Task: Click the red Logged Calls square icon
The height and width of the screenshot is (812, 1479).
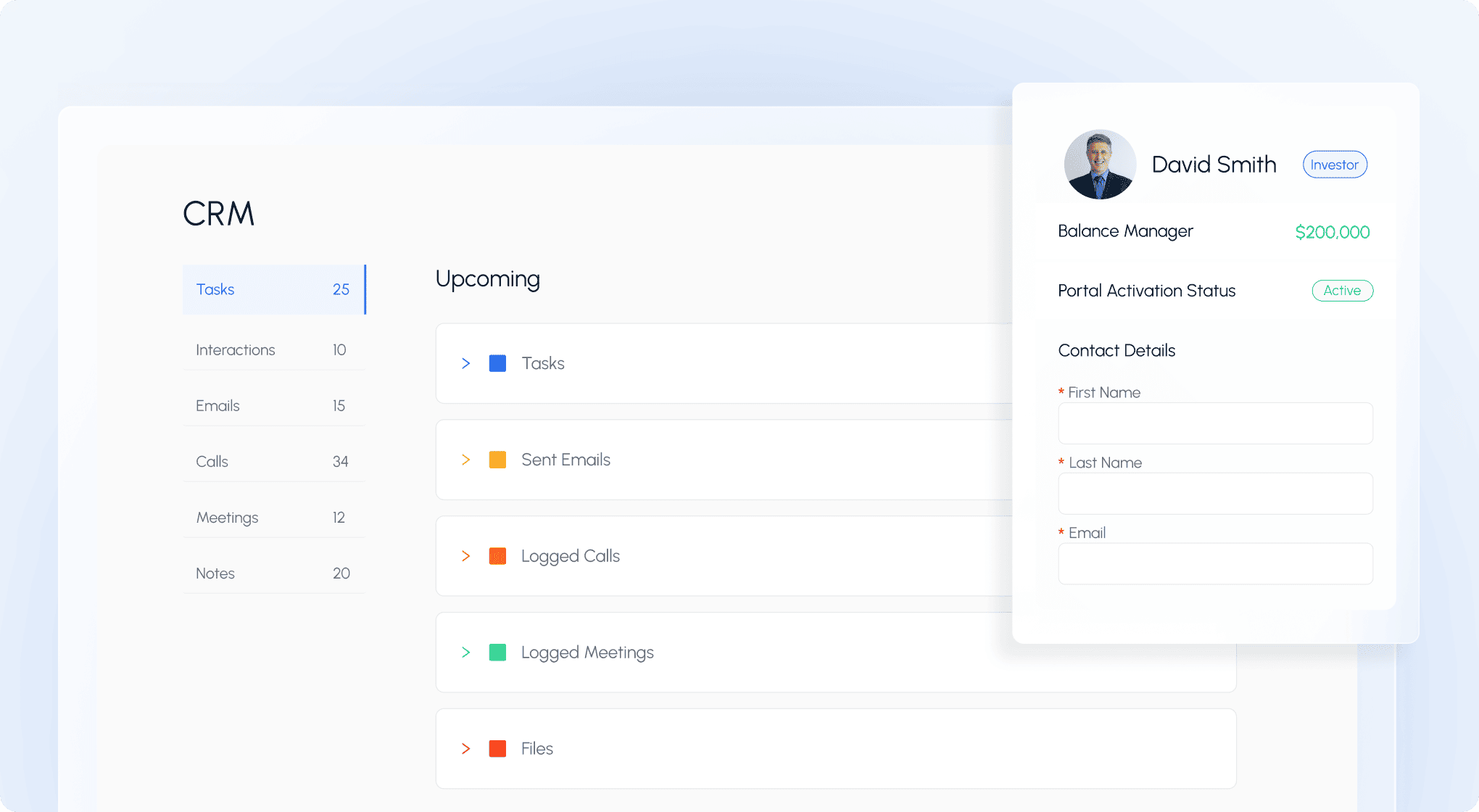Action: [497, 556]
